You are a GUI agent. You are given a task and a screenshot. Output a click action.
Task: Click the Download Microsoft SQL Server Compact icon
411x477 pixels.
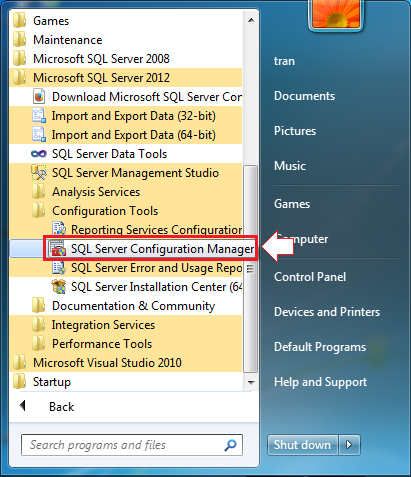click(39, 97)
